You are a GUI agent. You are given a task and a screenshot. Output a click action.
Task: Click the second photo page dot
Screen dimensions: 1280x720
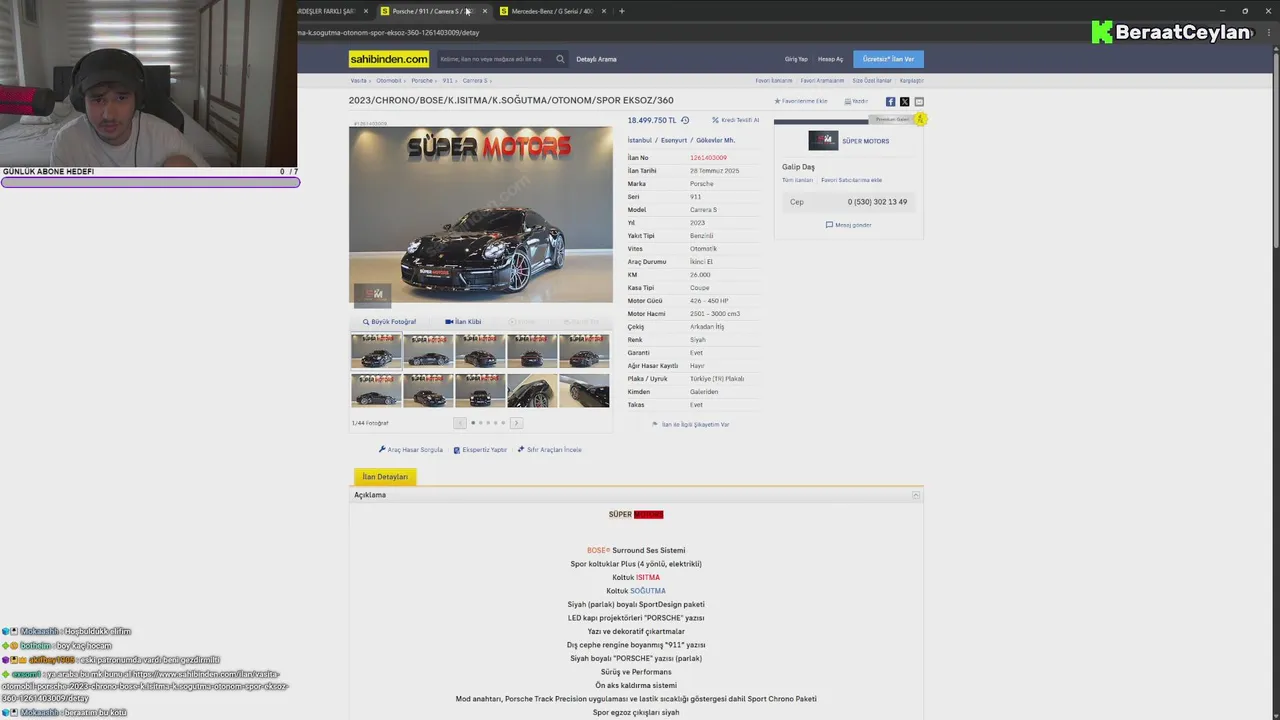480,423
